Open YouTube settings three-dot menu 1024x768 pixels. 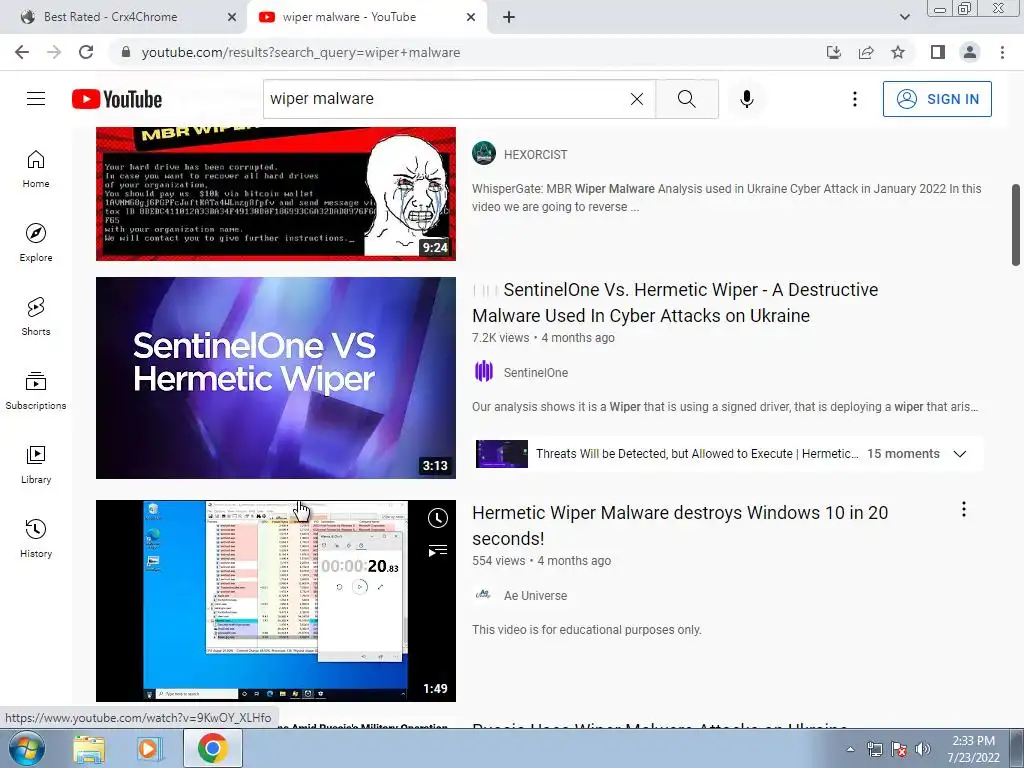coord(854,99)
